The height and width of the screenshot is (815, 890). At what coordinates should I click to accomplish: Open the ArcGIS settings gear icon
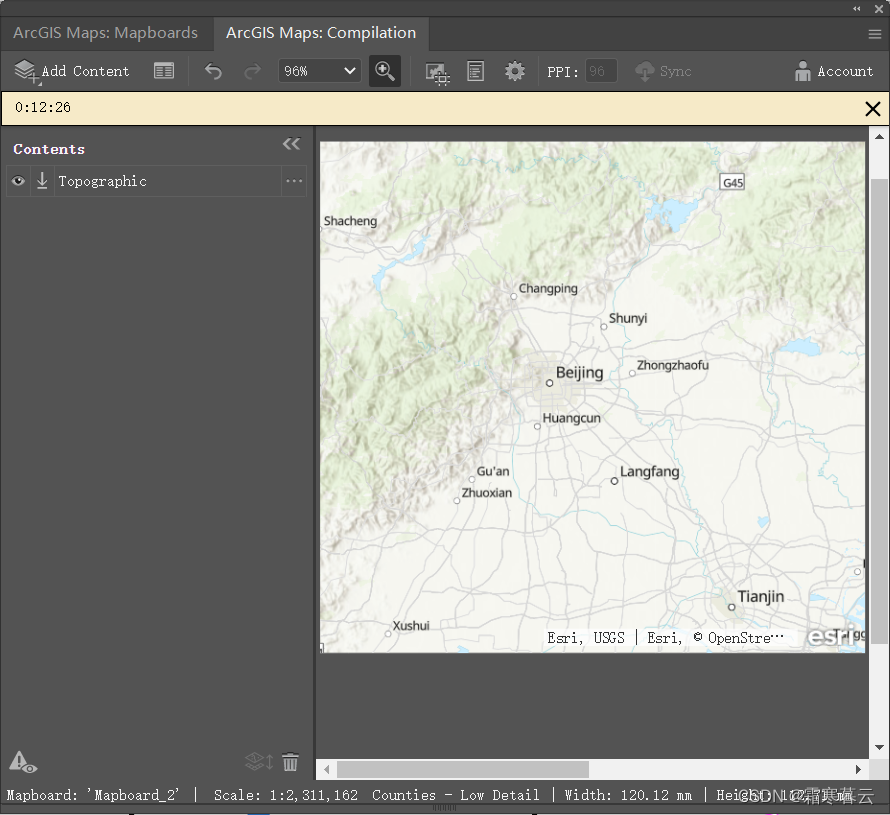[x=514, y=71]
